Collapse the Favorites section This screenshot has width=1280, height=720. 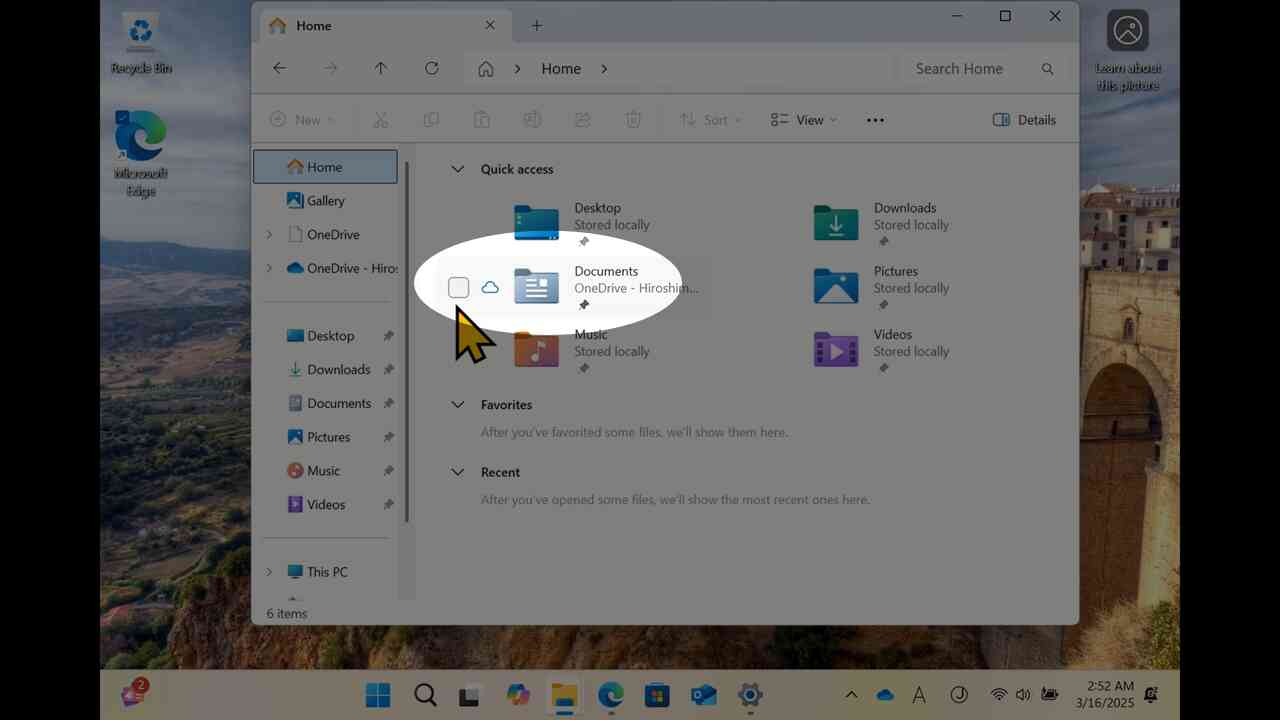(457, 405)
